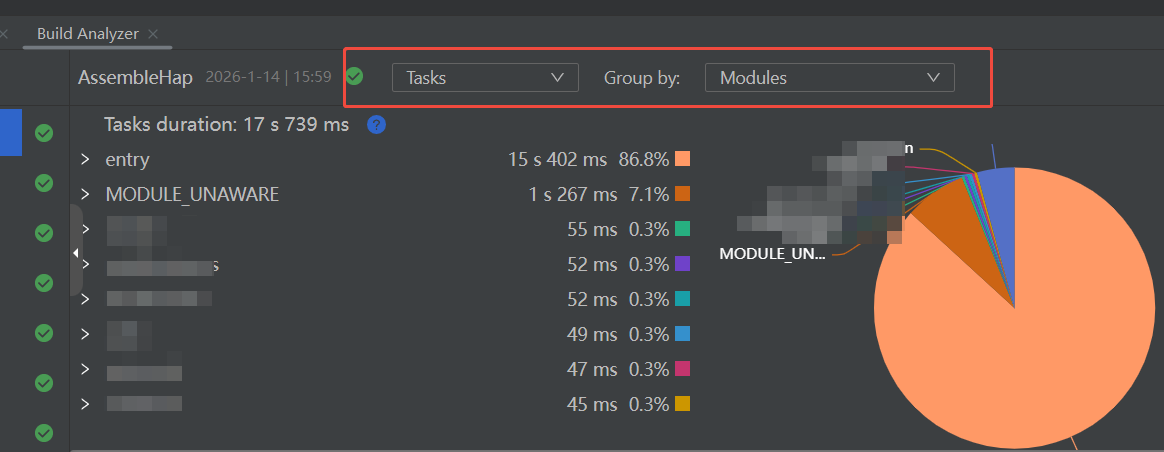Expand the MODULE_UNAWARE row

pos(86,194)
